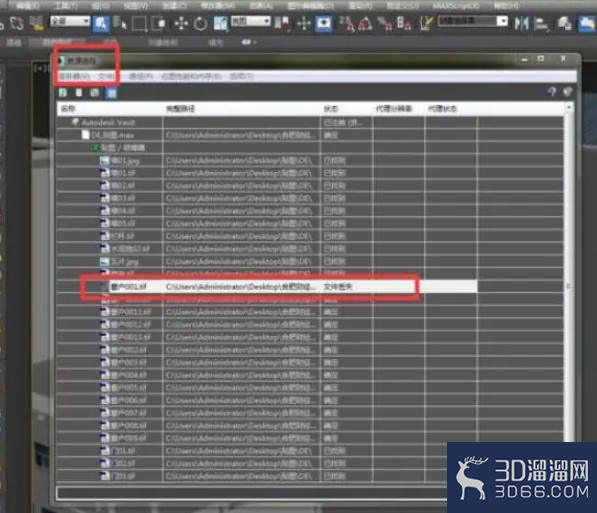
Task: Select the Autodesk Vault tree row
Action: 310,122
